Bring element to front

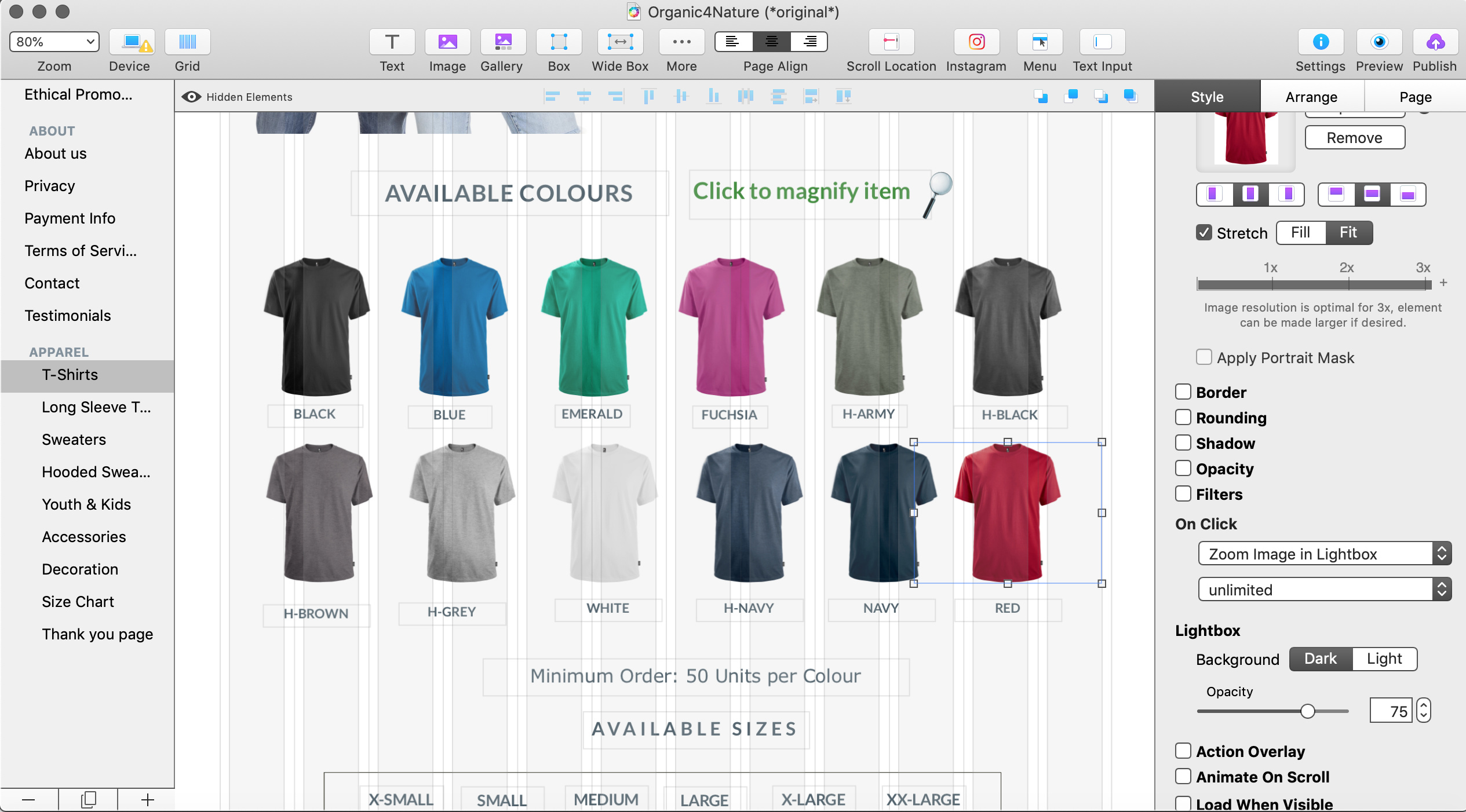[x=1130, y=96]
